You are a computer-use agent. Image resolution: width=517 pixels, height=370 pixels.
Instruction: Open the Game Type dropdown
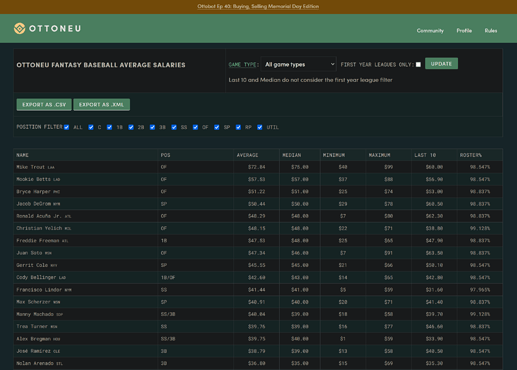[299, 64]
